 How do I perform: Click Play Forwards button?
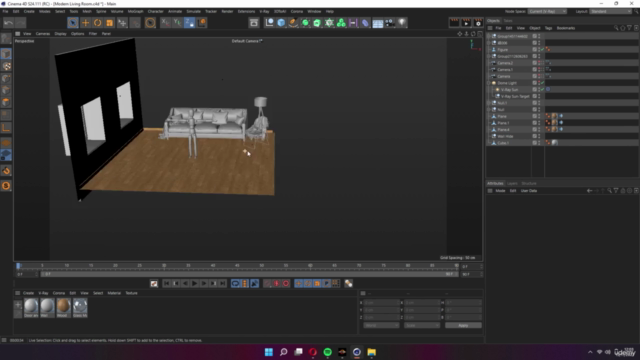pyautogui.click(x=194, y=283)
